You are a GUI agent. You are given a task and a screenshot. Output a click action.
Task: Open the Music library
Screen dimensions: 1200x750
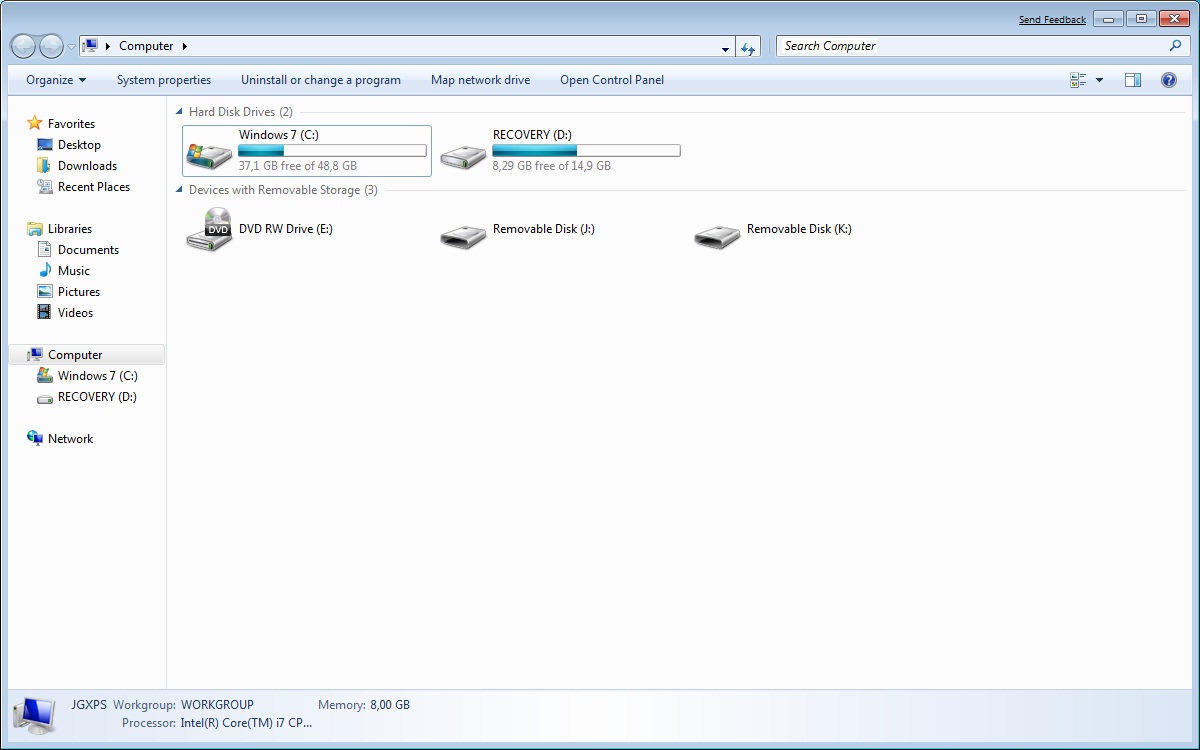(x=74, y=271)
